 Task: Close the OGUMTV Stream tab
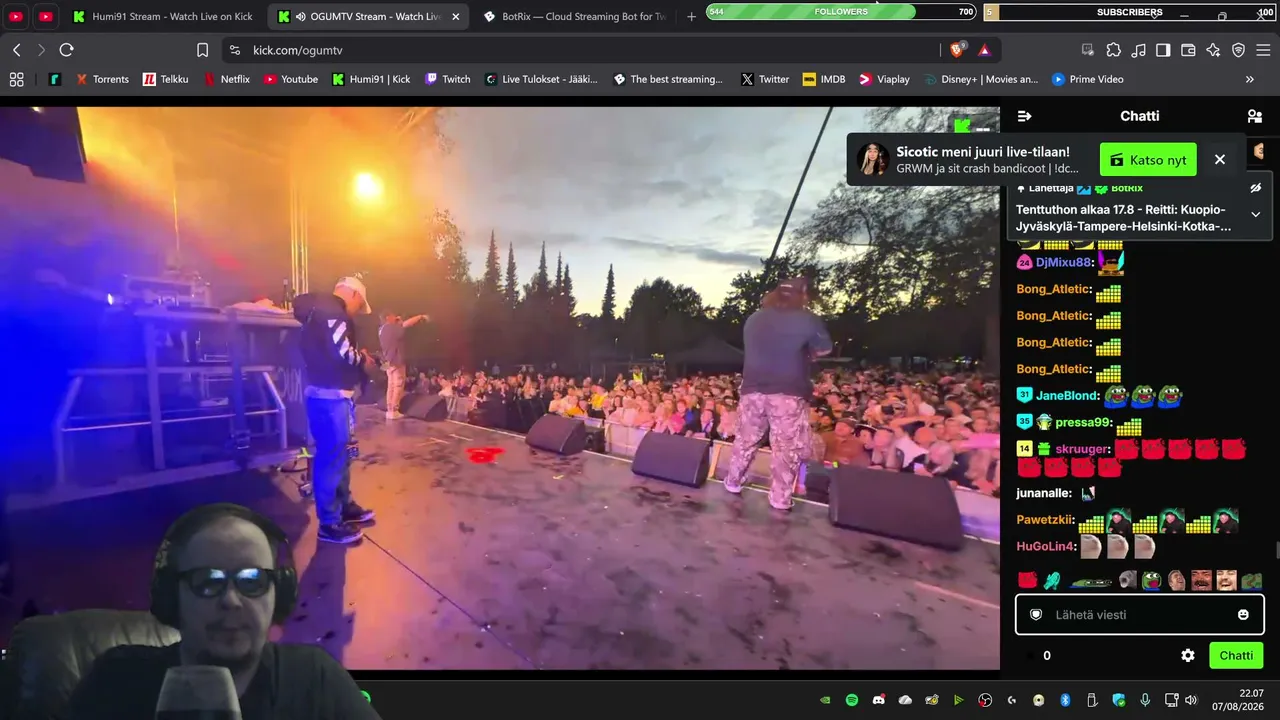point(456,17)
